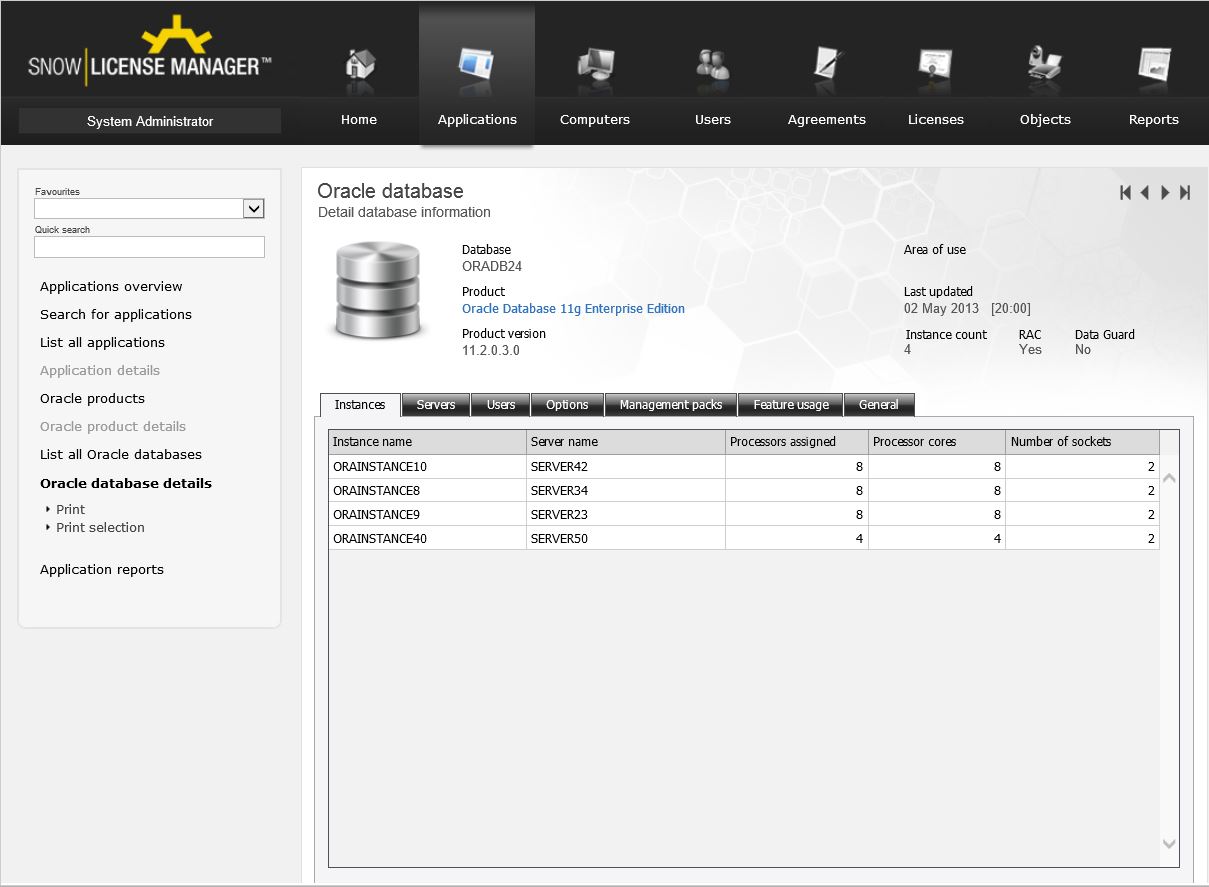Screen dimensions: 1209x887
Task: Go to Applications overview
Action: 111,287
